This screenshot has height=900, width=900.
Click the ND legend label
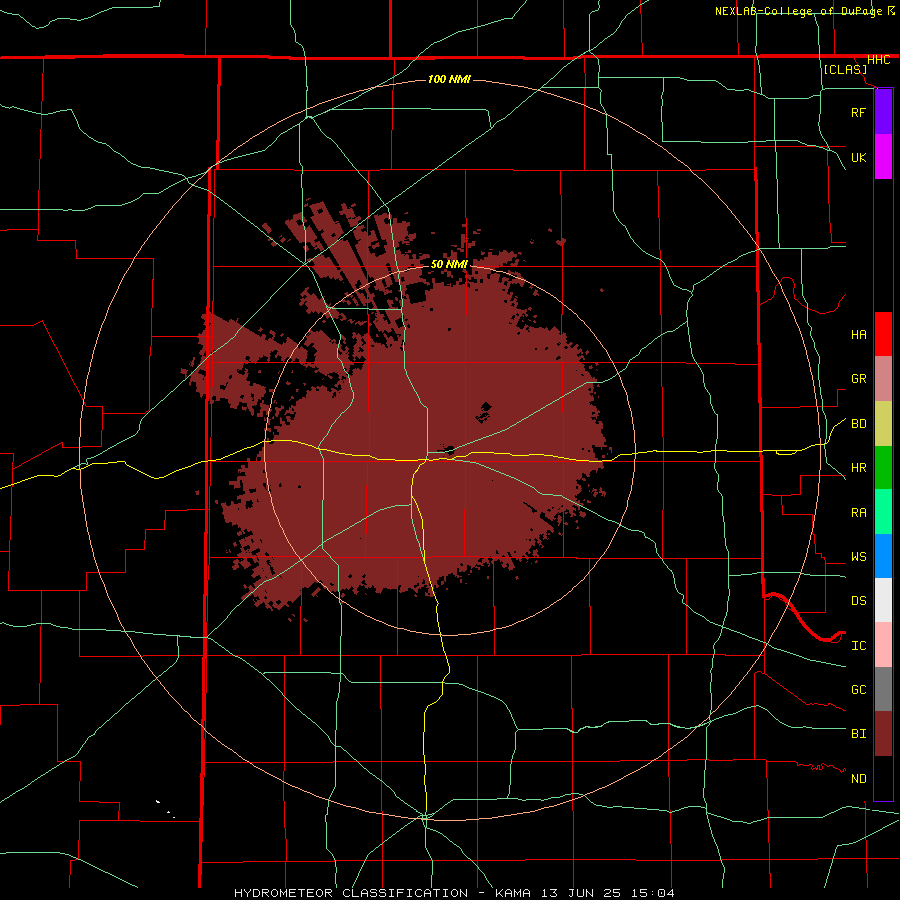point(858,779)
